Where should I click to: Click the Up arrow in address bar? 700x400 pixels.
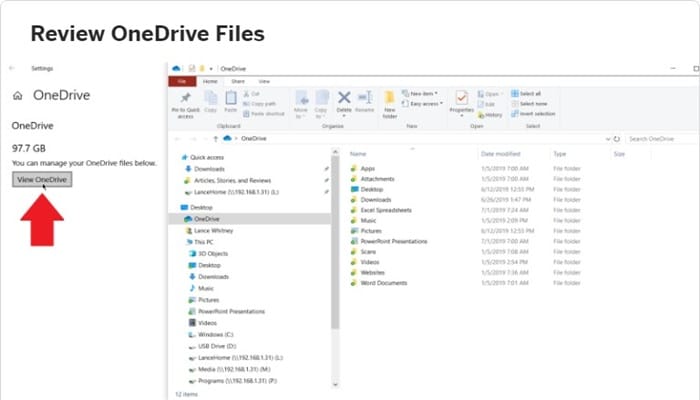(x=216, y=139)
